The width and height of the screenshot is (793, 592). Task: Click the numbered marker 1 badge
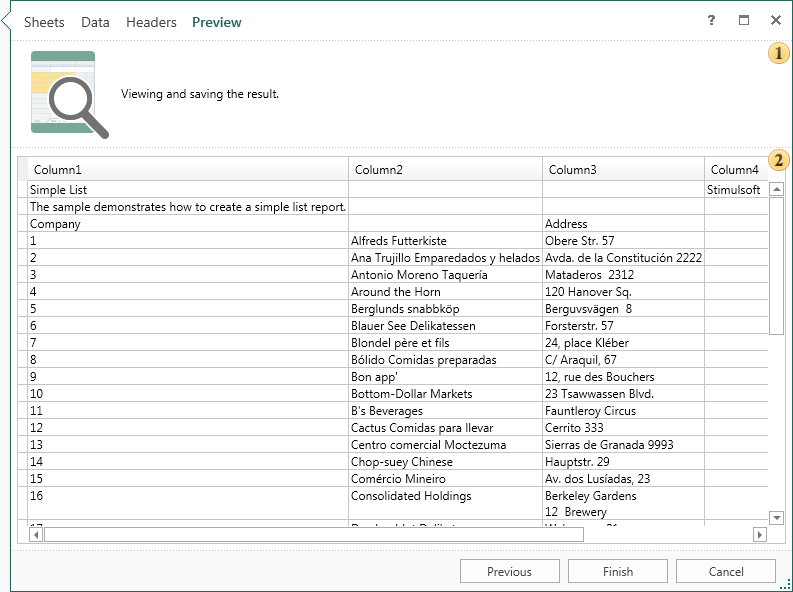coord(778,53)
